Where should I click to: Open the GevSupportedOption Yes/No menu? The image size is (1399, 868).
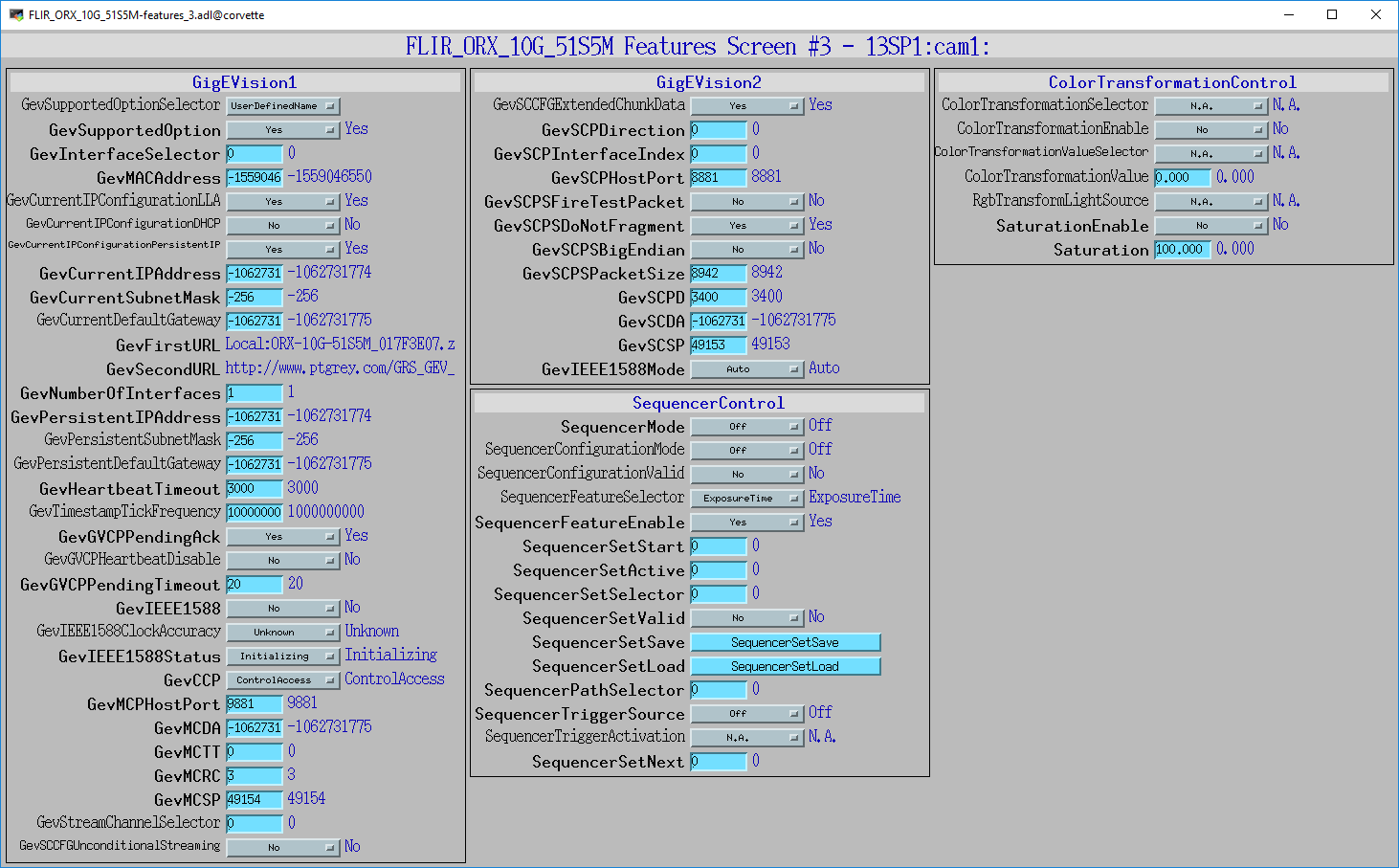click(283, 130)
